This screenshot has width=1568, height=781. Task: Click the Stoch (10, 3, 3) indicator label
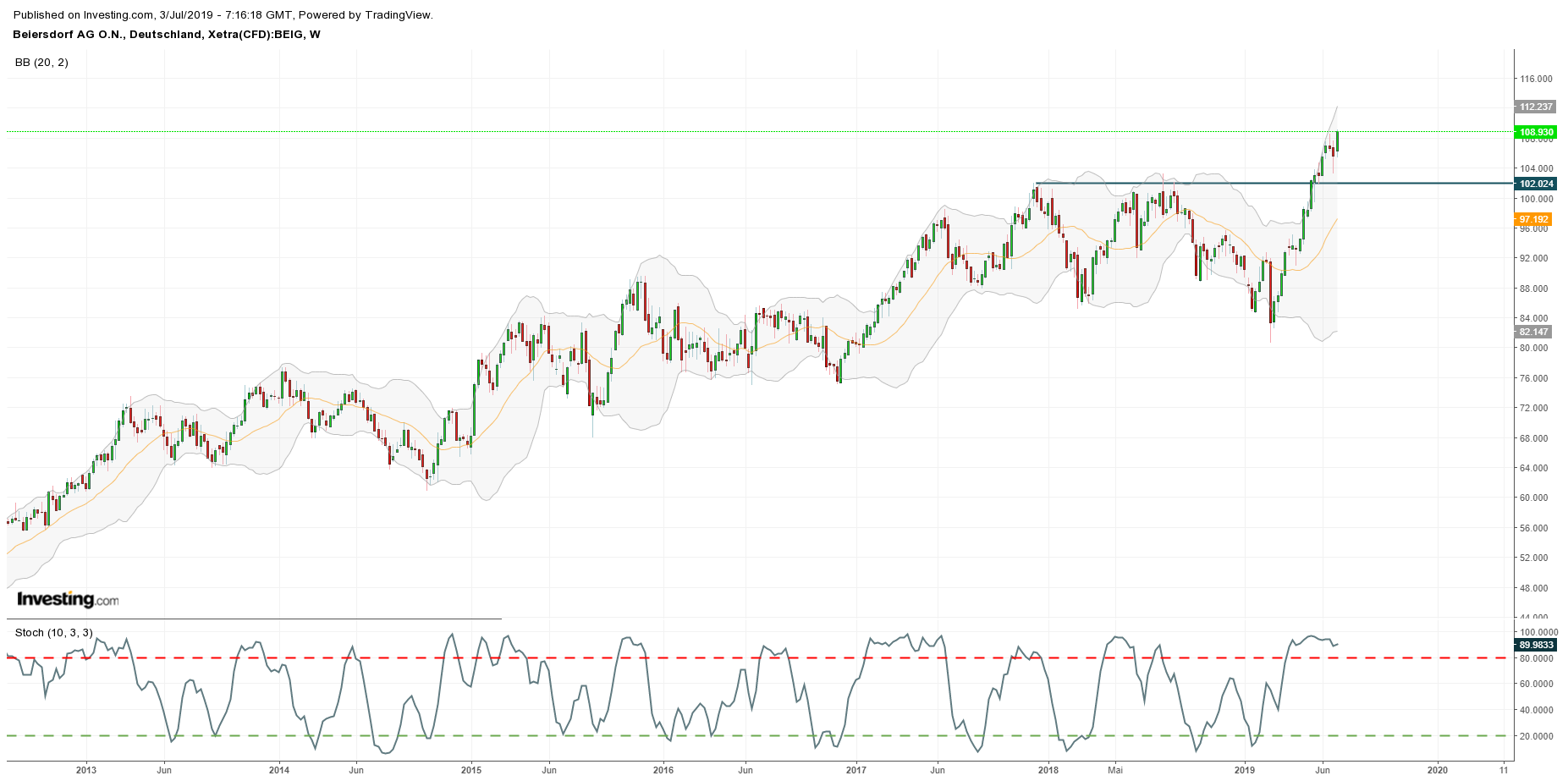pos(54,633)
